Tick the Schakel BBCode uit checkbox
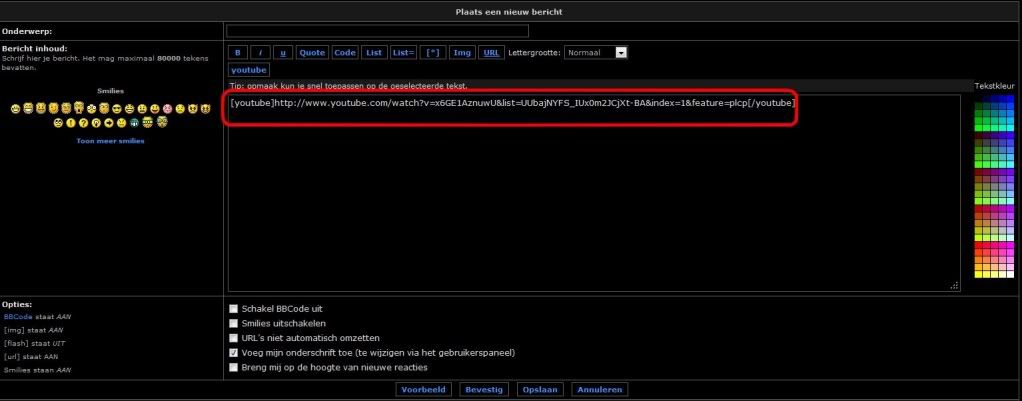1022x401 pixels. pyautogui.click(x=233, y=309)
